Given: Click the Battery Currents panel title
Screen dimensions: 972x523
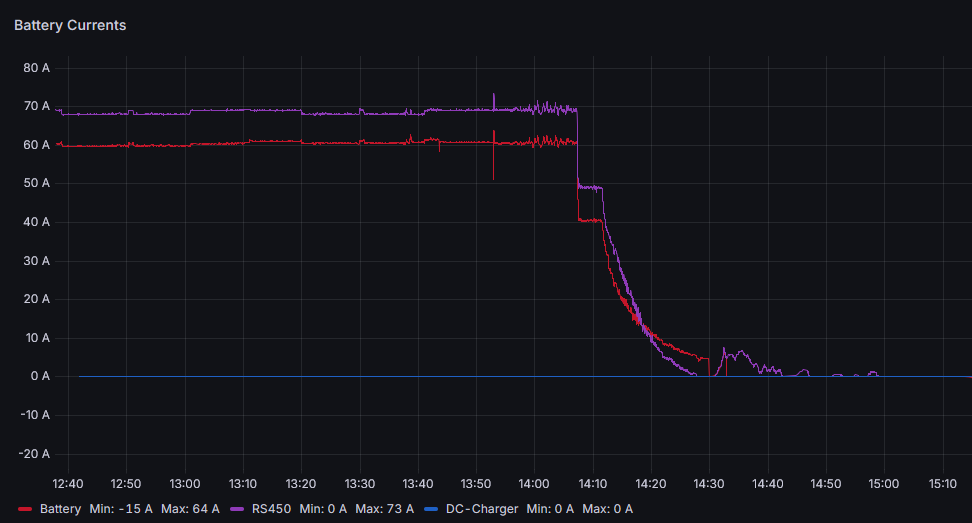Looking at the screenshot, I should pos(70,25).
